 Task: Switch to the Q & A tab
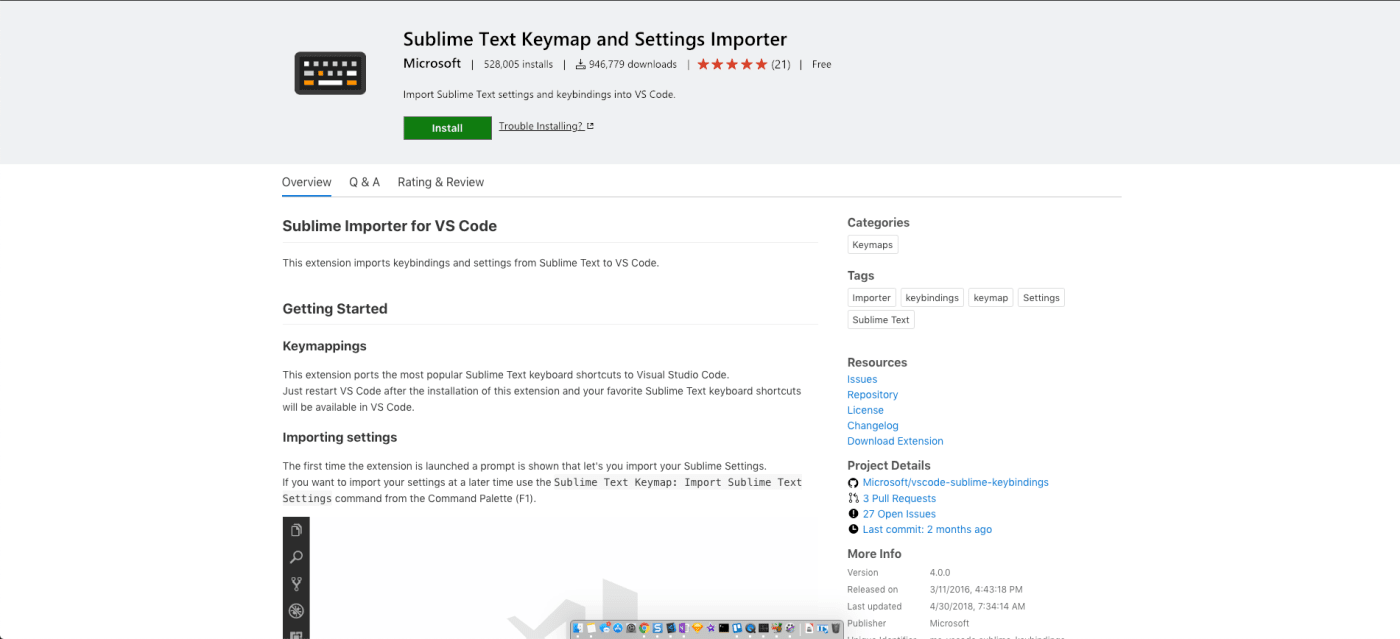(364, 182)
